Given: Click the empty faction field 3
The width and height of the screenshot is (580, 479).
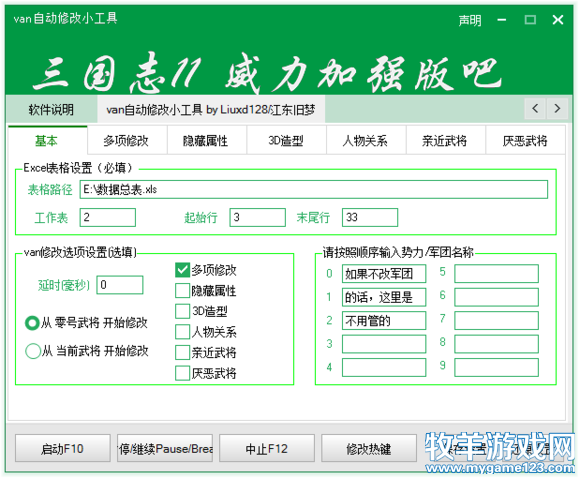Looking at the screenshot, I should [x=384, y=344].
